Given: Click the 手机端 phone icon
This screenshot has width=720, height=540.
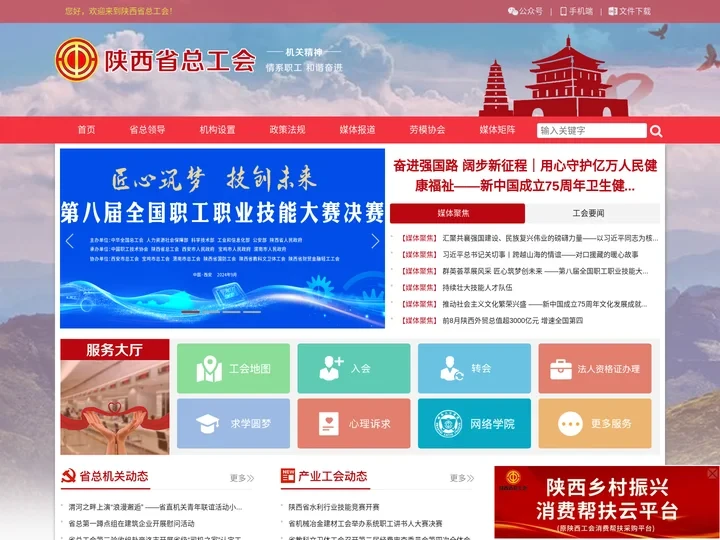Looking at the screenshot, I should (x=563, y=11).
